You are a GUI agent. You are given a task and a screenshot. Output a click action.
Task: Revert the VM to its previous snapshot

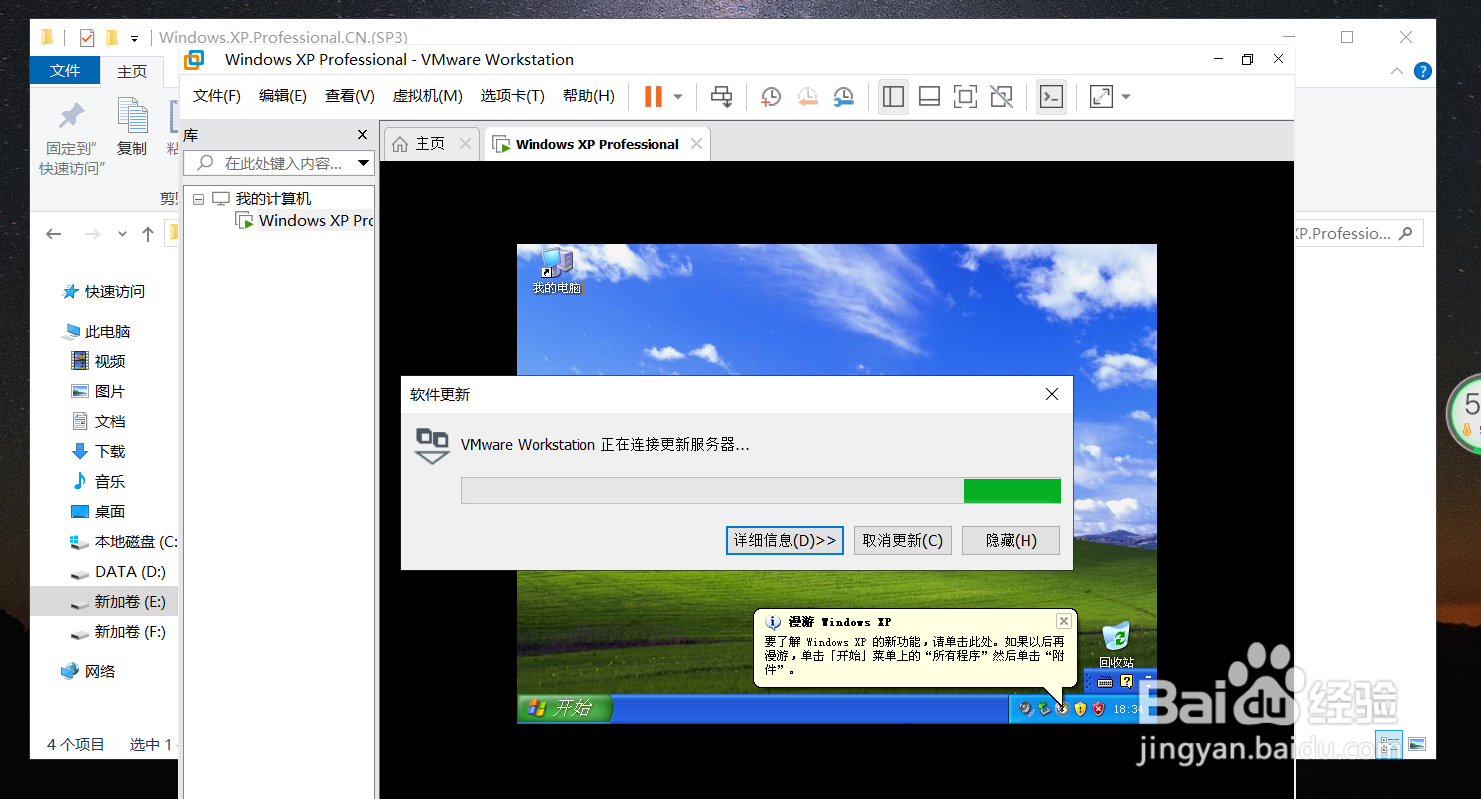pyautogui.click(x=807, y=96)
